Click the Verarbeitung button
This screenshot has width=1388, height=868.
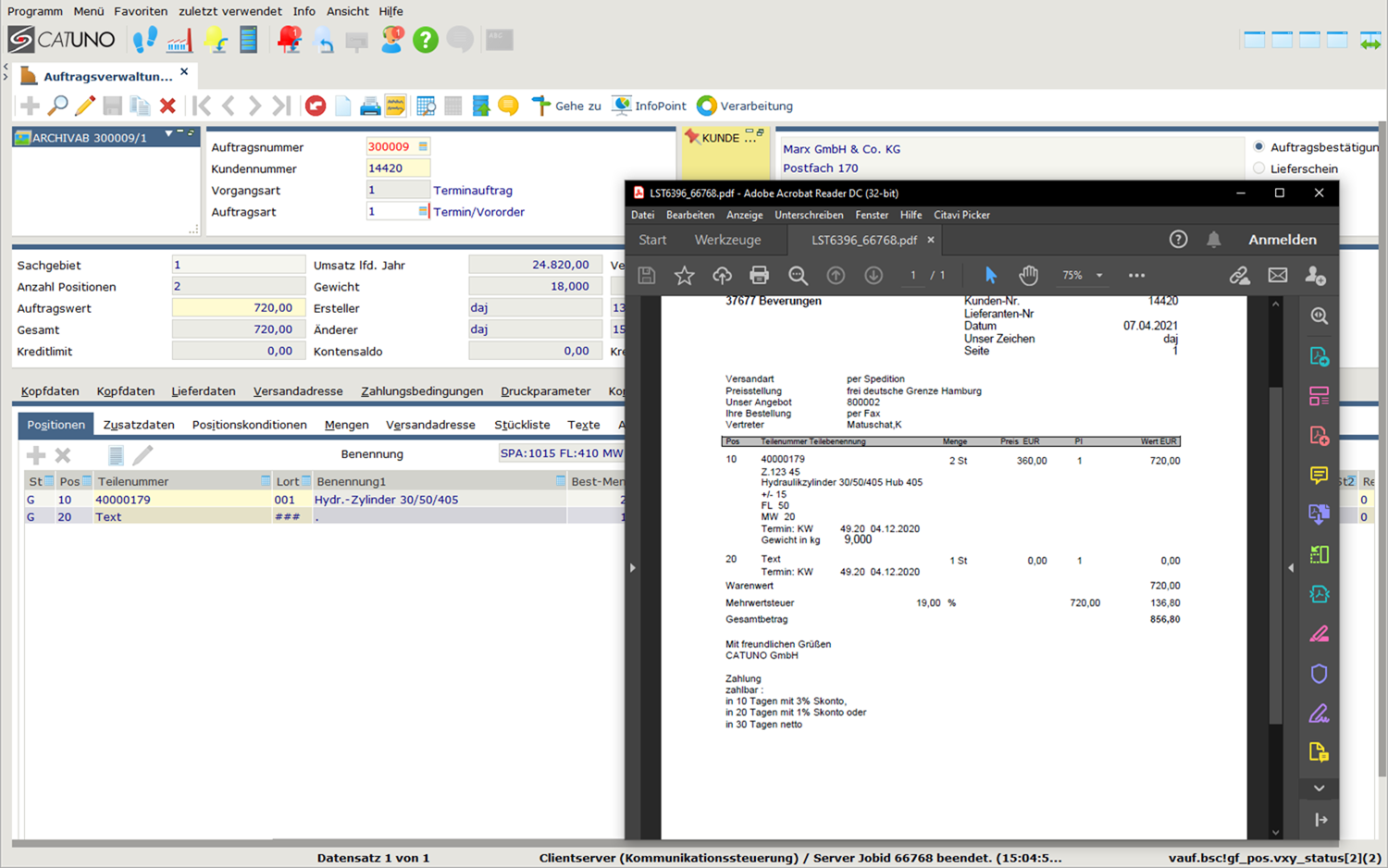pos(745,106)
